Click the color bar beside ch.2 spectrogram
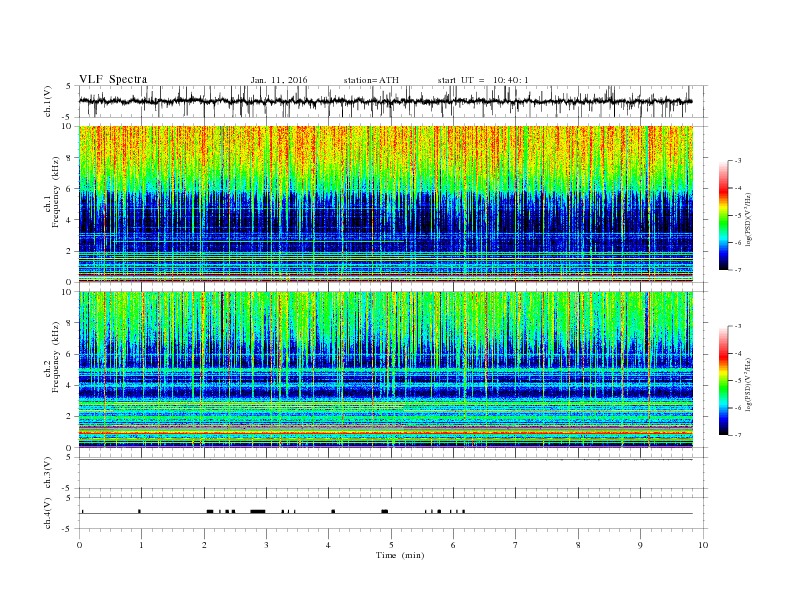Image resolution: width=792 pixels, height=612 pixels. tap(723, 380)
